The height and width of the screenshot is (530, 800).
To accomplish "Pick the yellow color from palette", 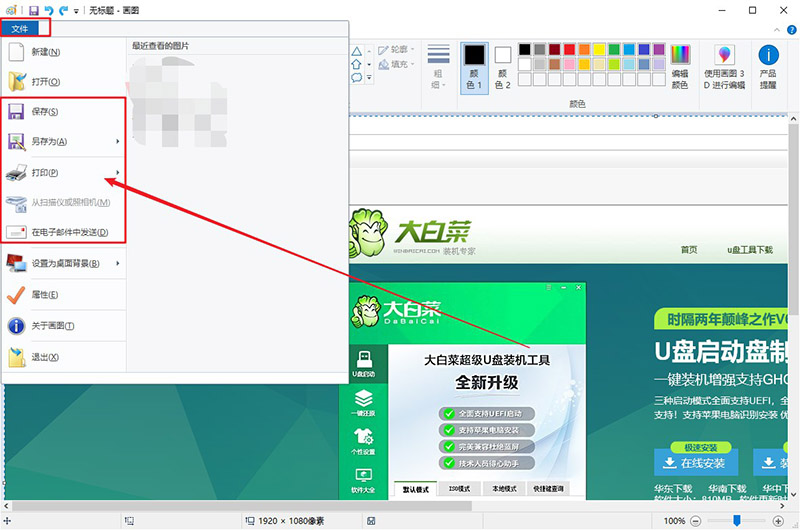I will click(599, 48).
